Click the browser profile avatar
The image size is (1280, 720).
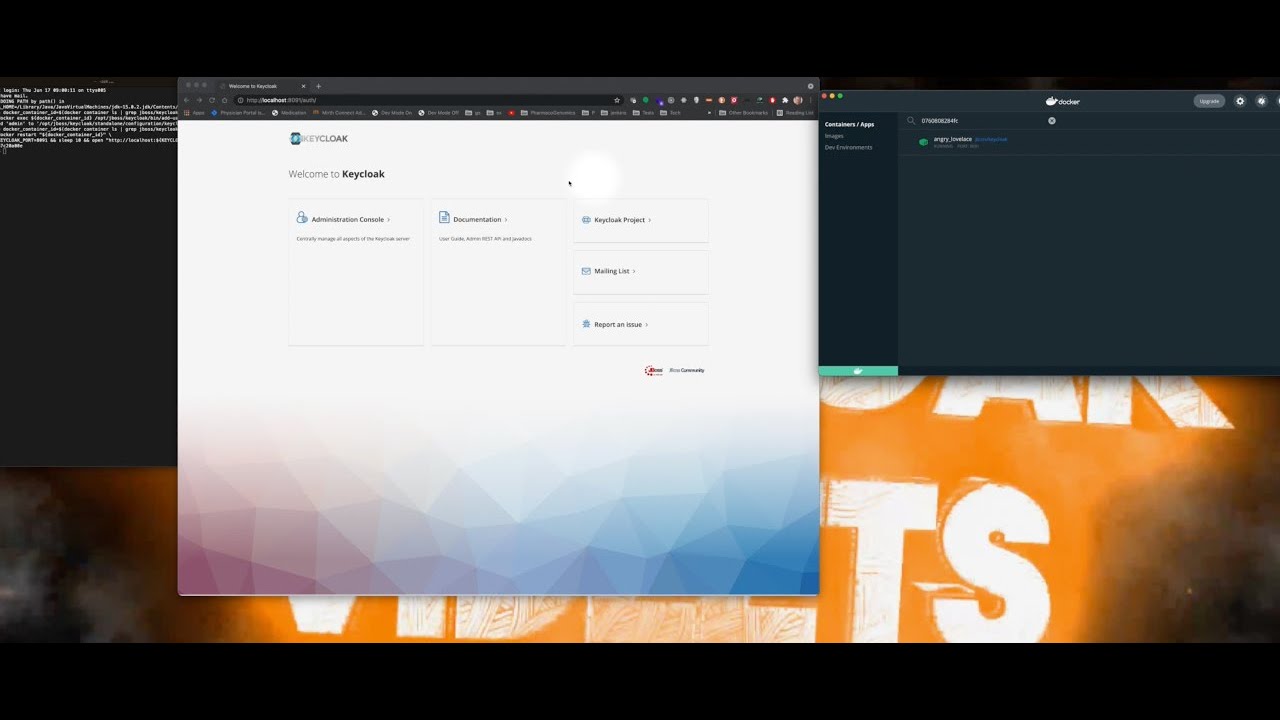tap(798, 100)
